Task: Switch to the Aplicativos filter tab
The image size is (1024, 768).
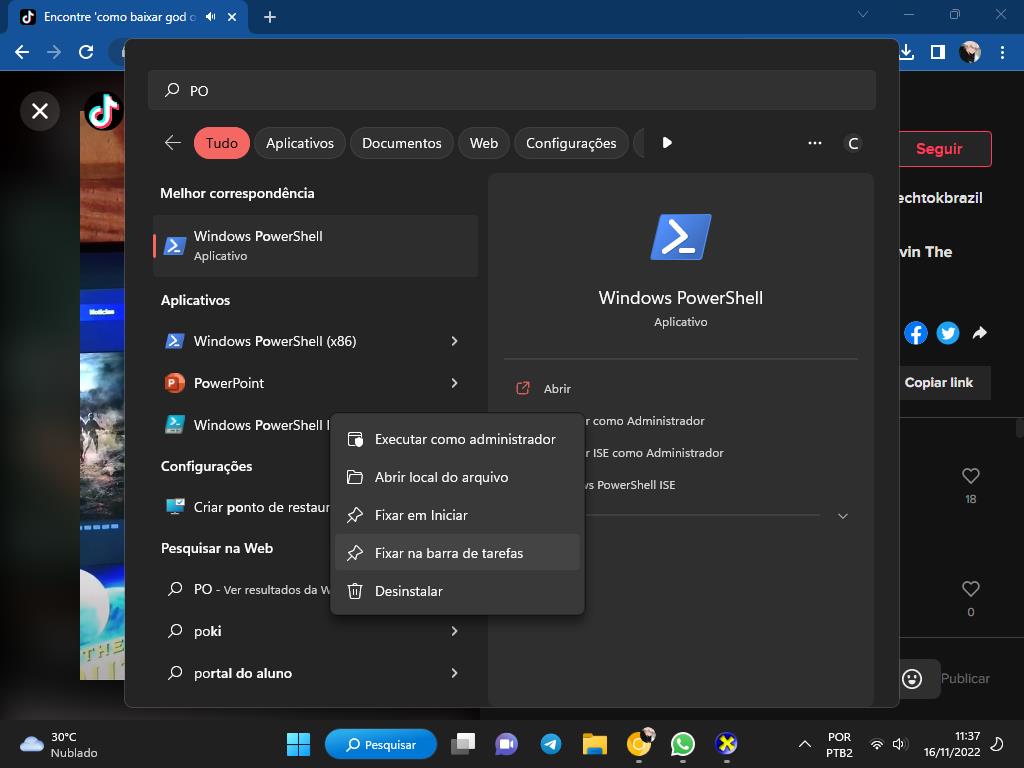Action: click(x=299, y=143)
